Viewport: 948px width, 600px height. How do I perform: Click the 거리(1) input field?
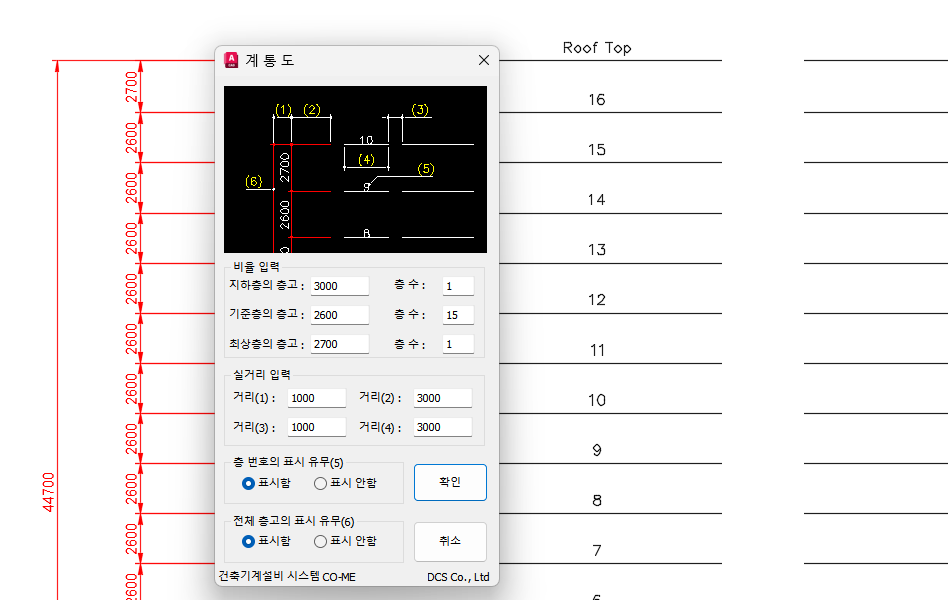tap(316, 398)
